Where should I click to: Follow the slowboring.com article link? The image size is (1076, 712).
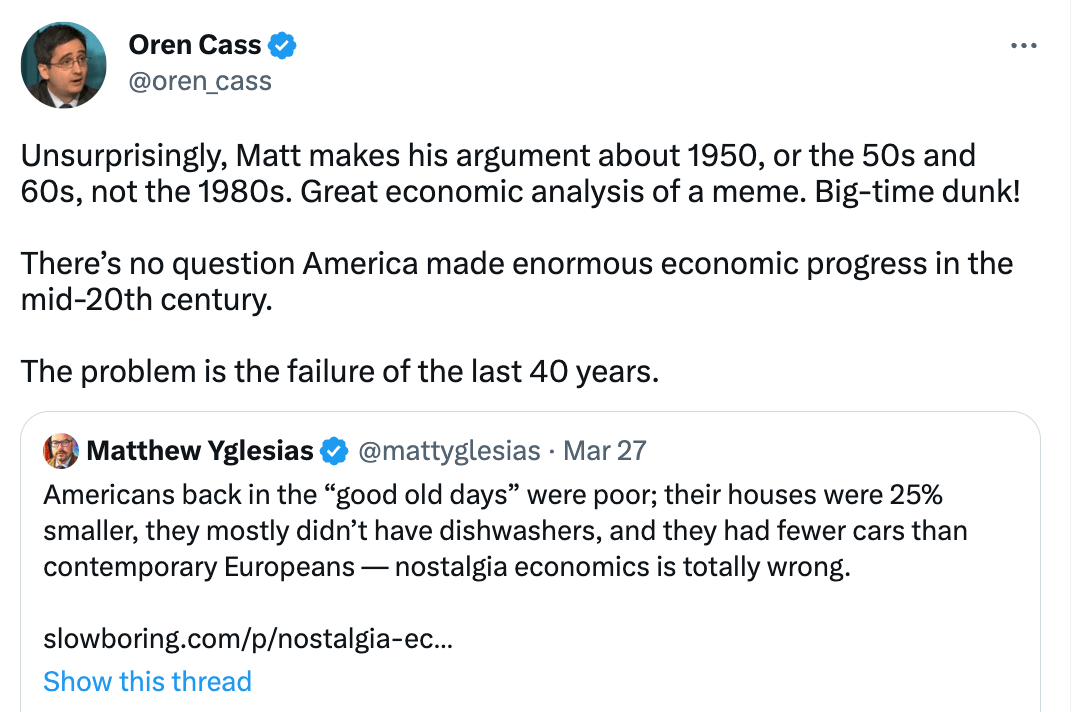tap(248, 637)
